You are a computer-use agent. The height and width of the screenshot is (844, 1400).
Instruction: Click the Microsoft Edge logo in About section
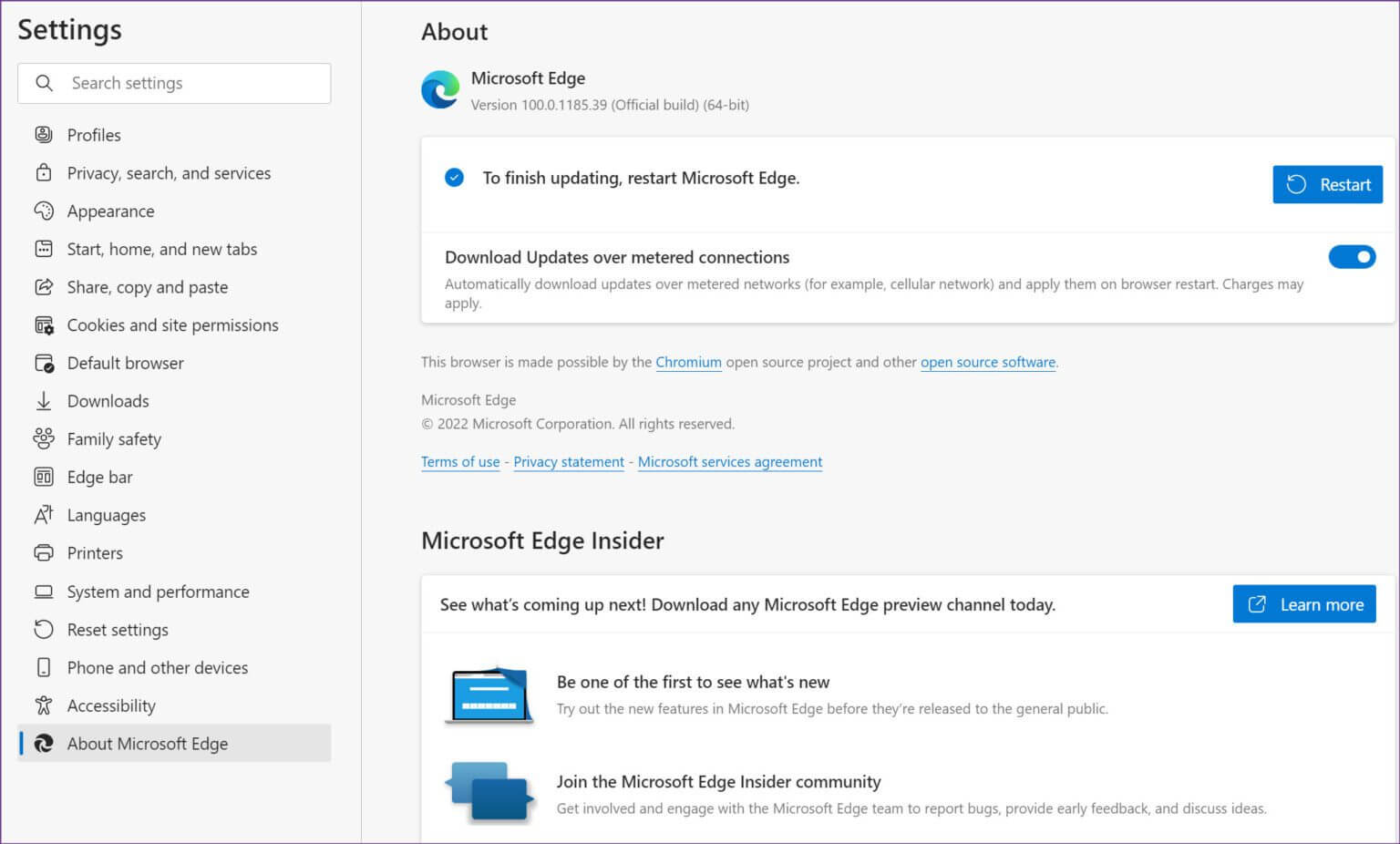pos(440,90)
